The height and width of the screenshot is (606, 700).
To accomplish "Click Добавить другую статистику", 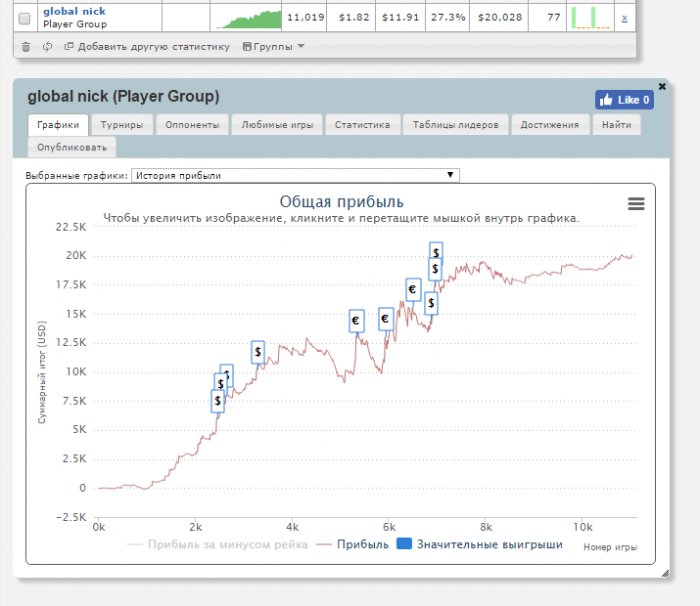I will point(147,46).
